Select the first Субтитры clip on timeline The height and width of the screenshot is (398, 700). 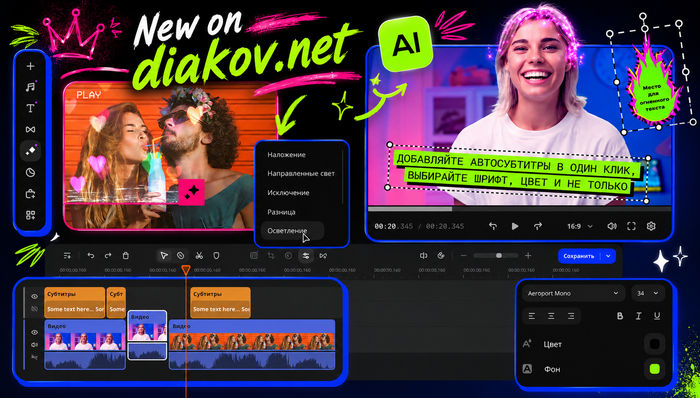(75, 303)
